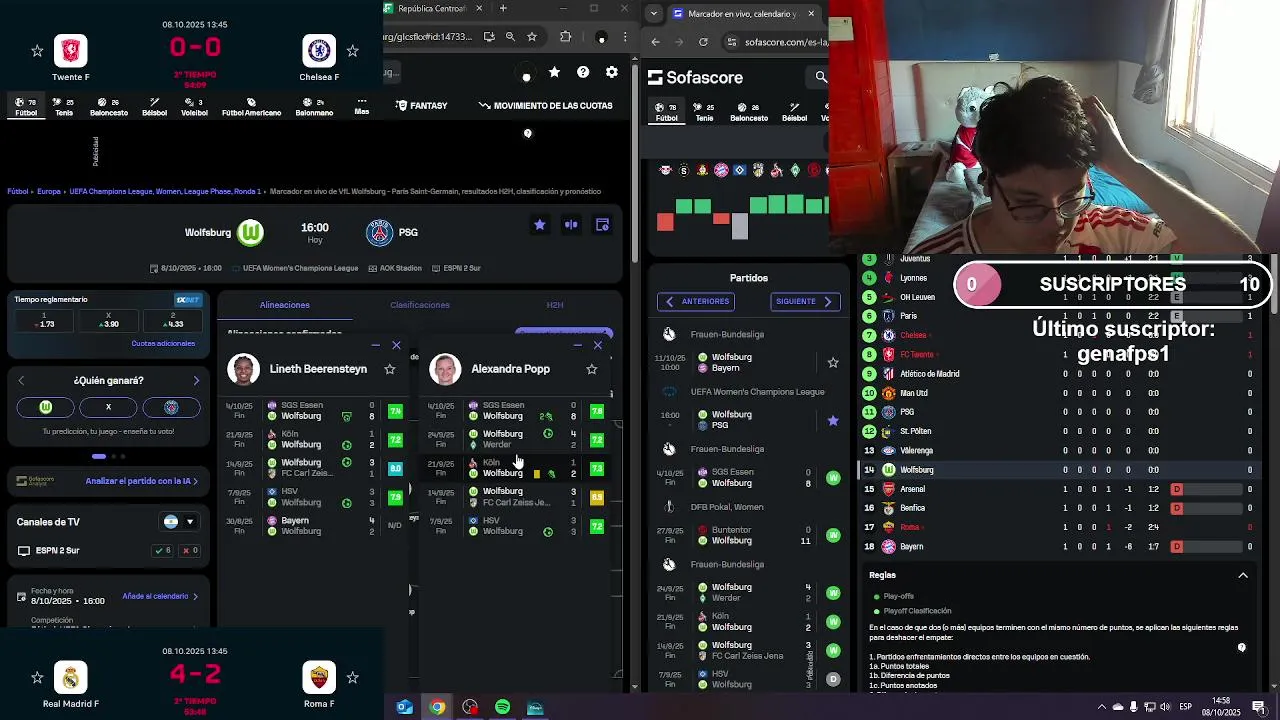Select Voleibol sport in left Sofascore window
The height and width of the screenshot is (720, 1280).
pos(194,107)
